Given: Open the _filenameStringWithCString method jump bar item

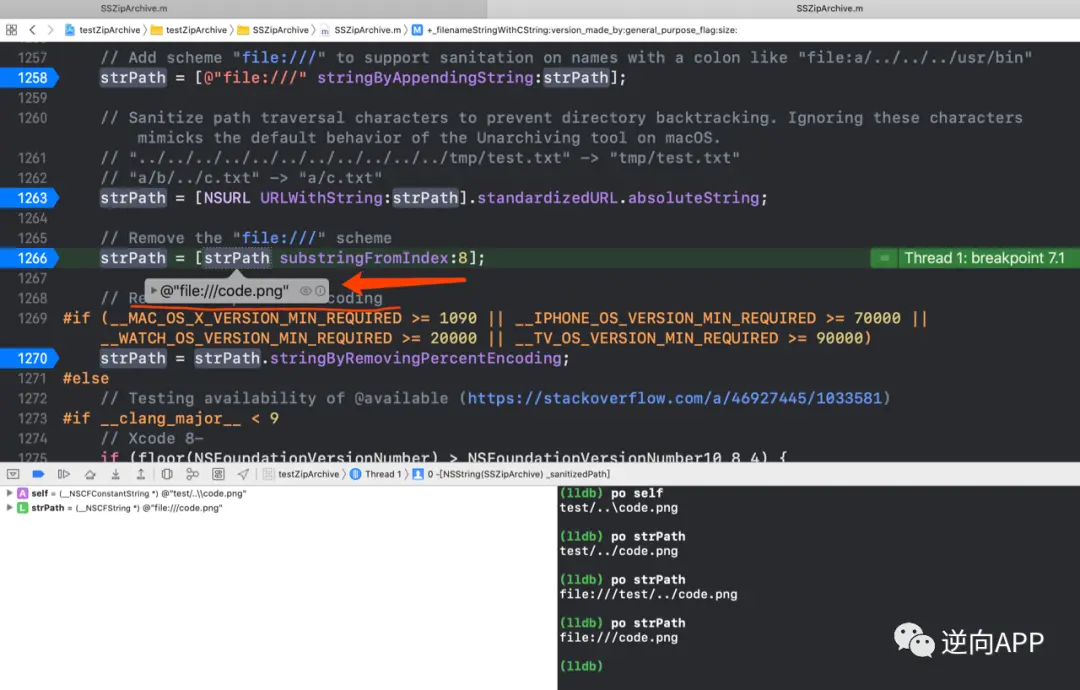Looking at the screenshot, I should pos(574,30).
